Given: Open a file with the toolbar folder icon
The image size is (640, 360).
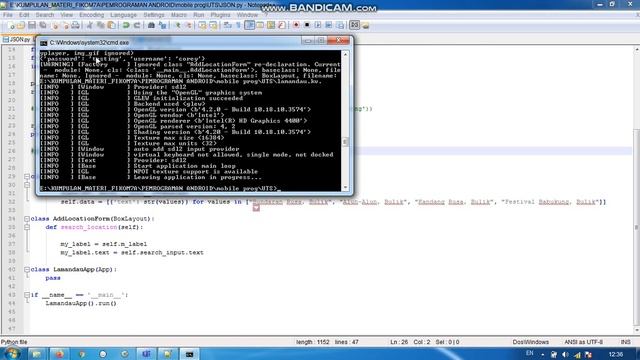Looking at the screenshot, I should [21, 25].
